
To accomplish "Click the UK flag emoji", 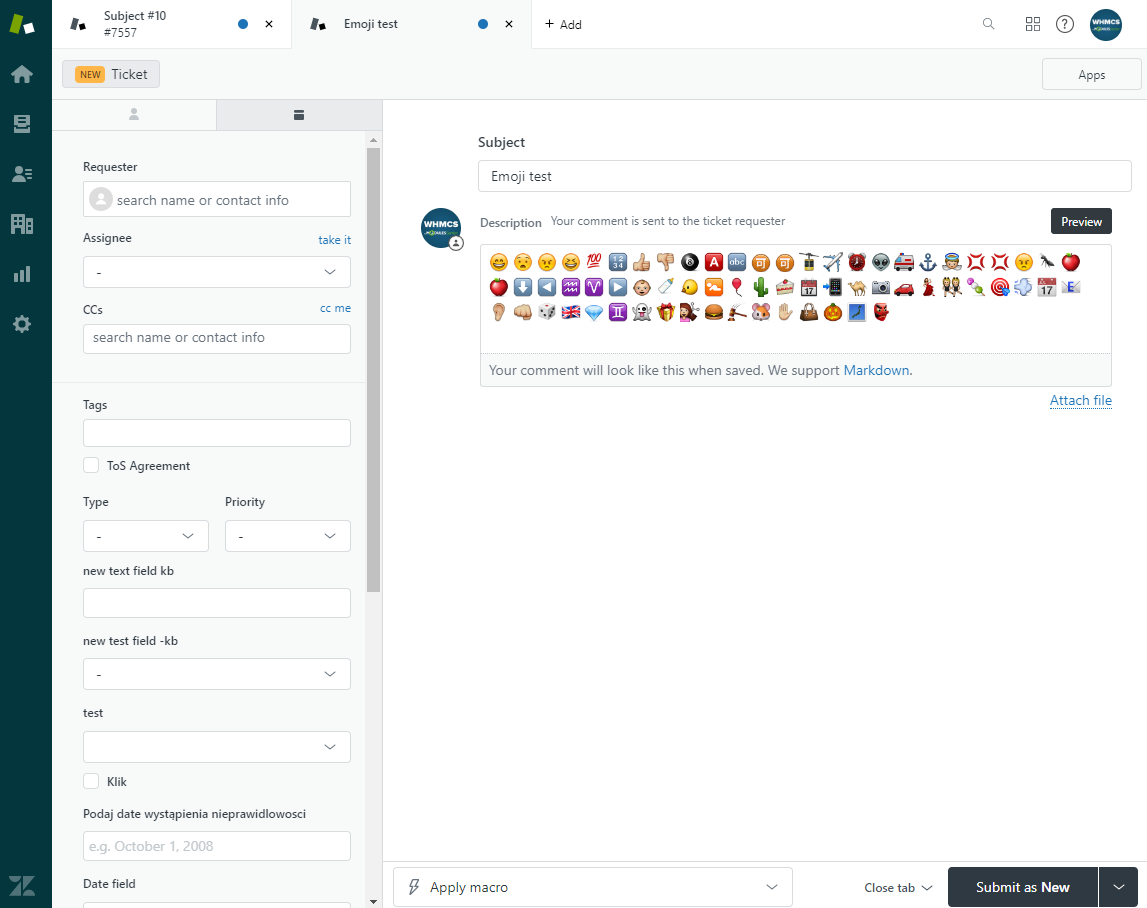I will pos(571,312).
